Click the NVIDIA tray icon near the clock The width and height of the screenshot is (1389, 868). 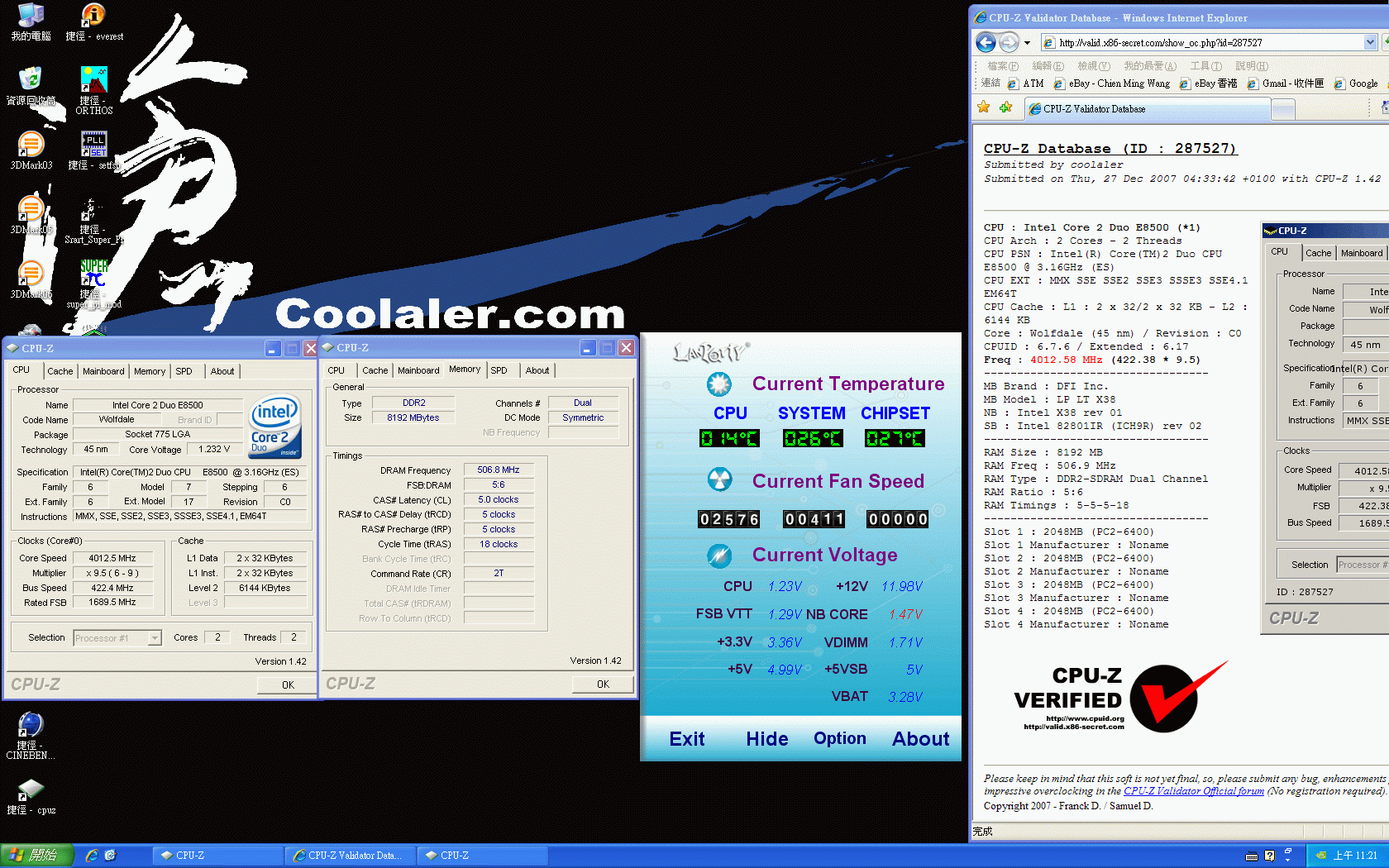pos(1321,856)
